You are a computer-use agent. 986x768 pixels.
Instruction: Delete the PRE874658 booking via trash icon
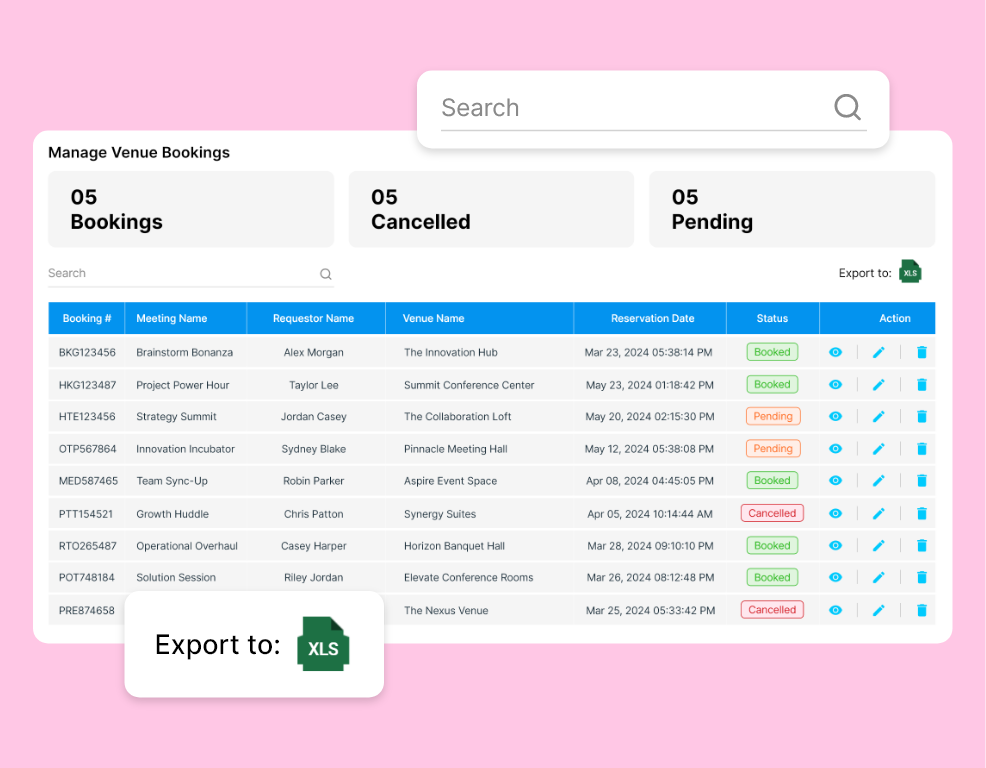pyautogui.click(x=922, y=610)
